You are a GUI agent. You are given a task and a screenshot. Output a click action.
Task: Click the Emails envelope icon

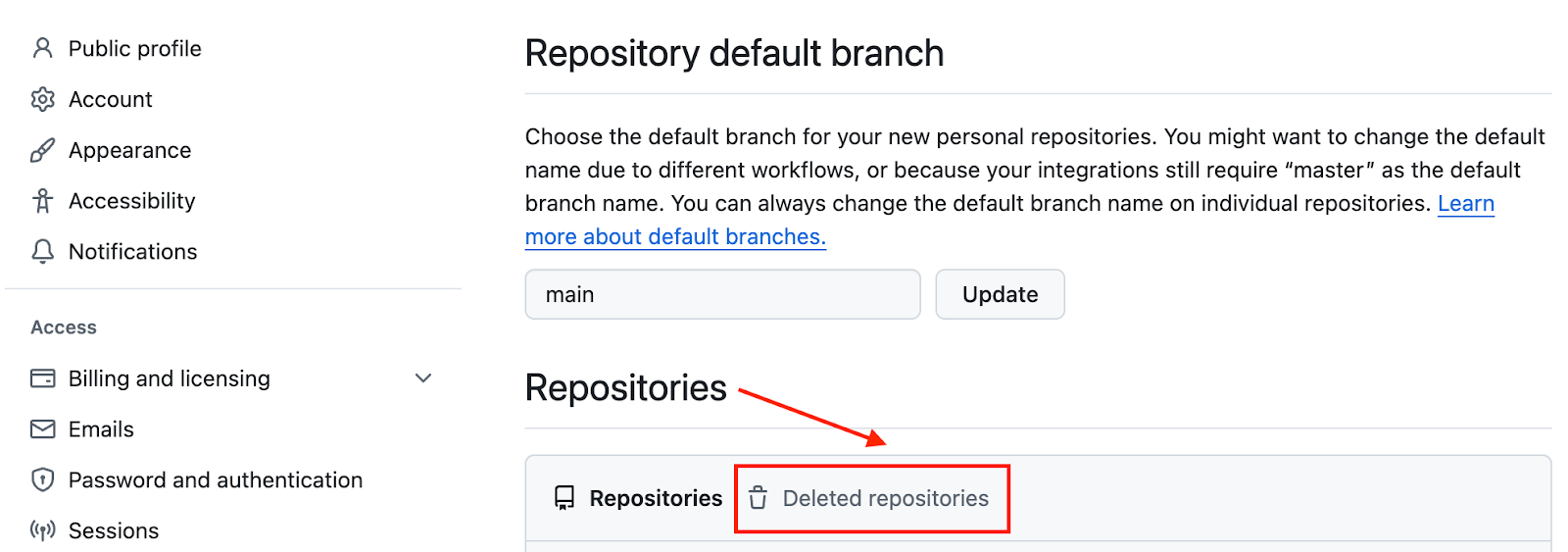pos(42,429)
